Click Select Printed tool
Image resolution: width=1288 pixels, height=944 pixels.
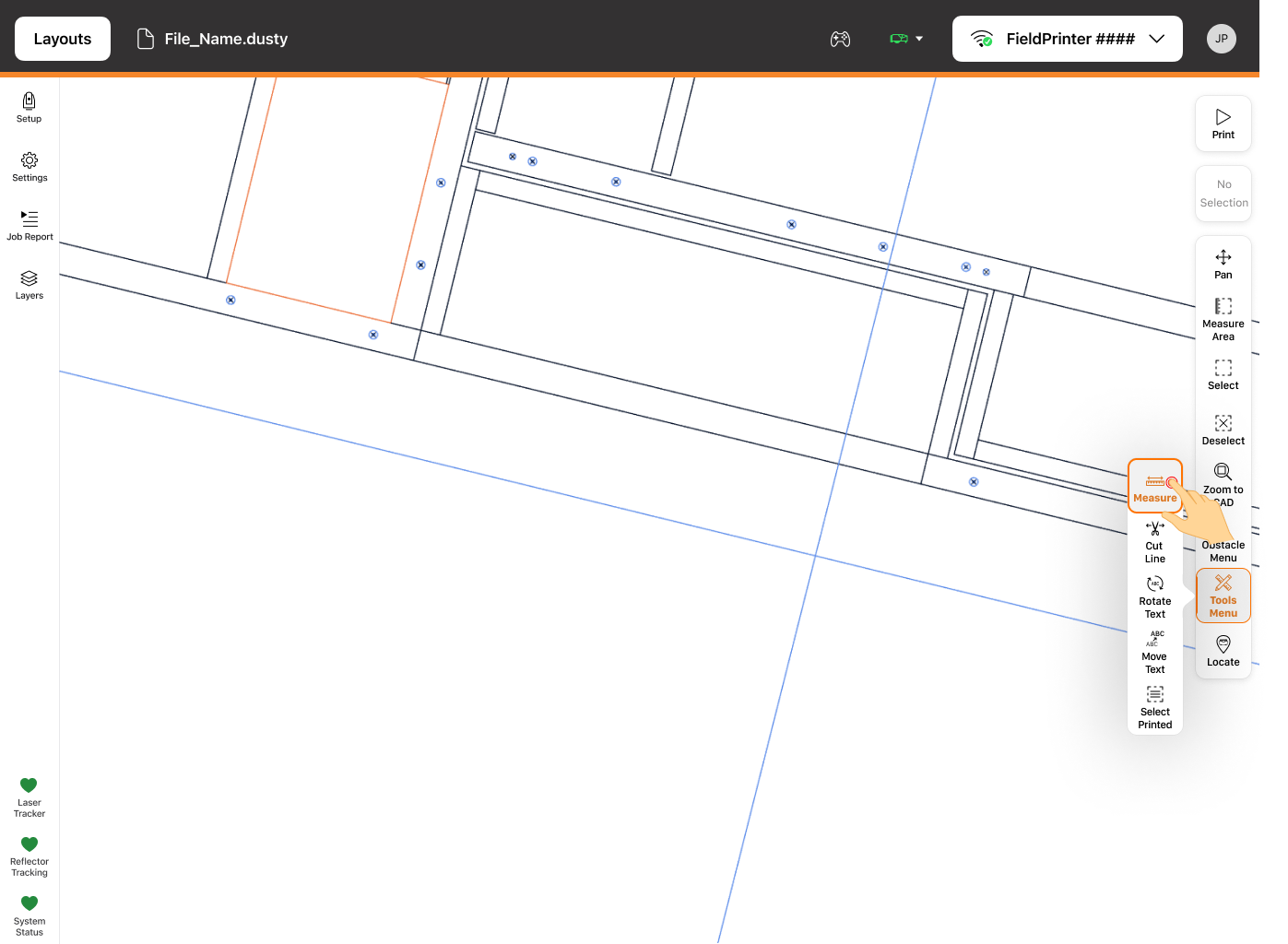(x=1155, y=708)
